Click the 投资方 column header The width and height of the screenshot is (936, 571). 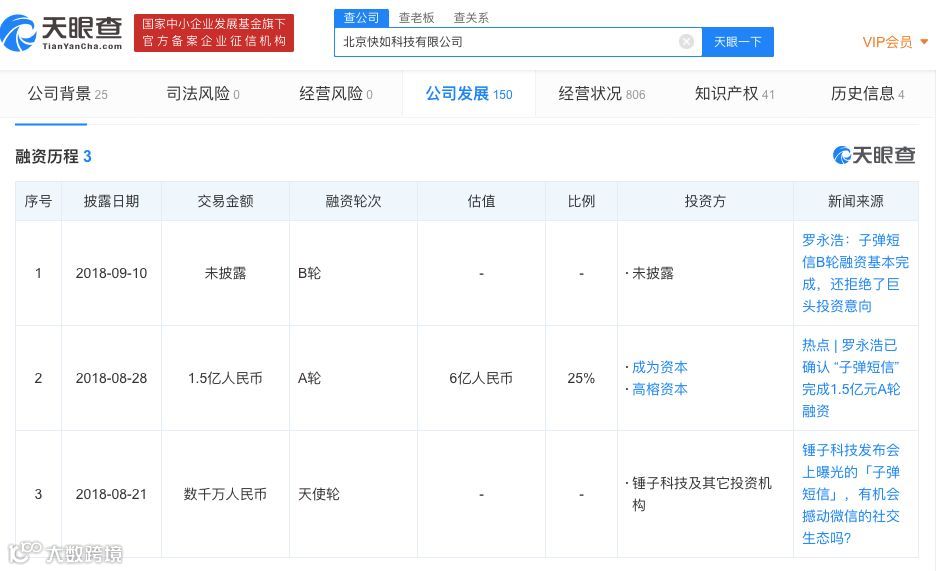point(705,201)
